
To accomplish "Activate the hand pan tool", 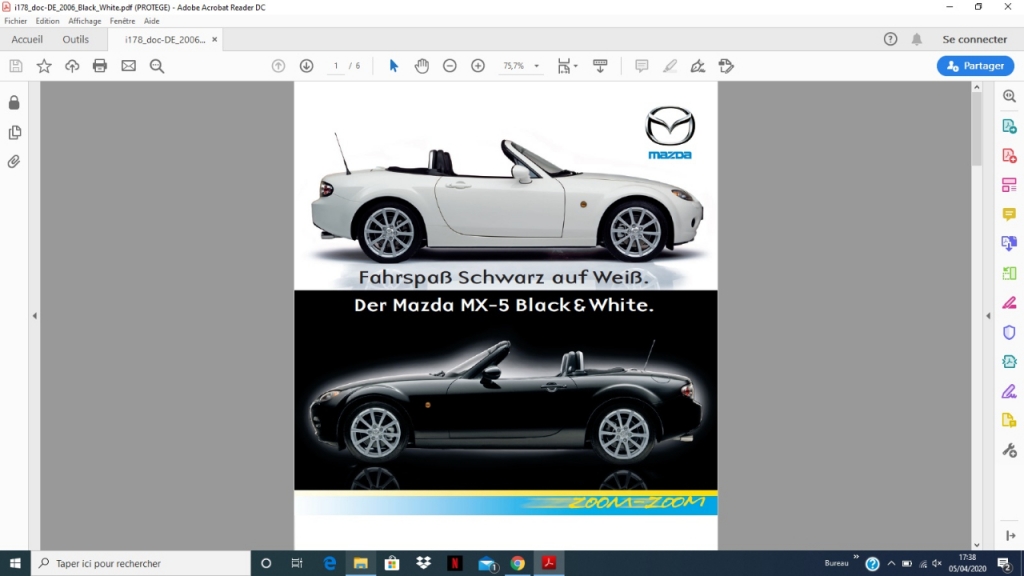I will coord(422,66).
